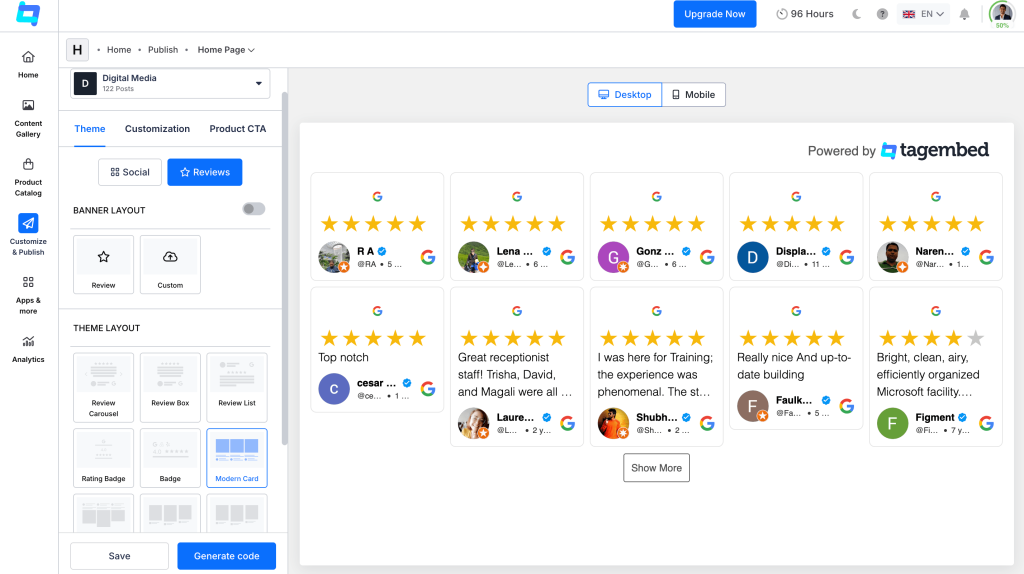Click the four-star rating on Figment review

(x=931, y=338)
